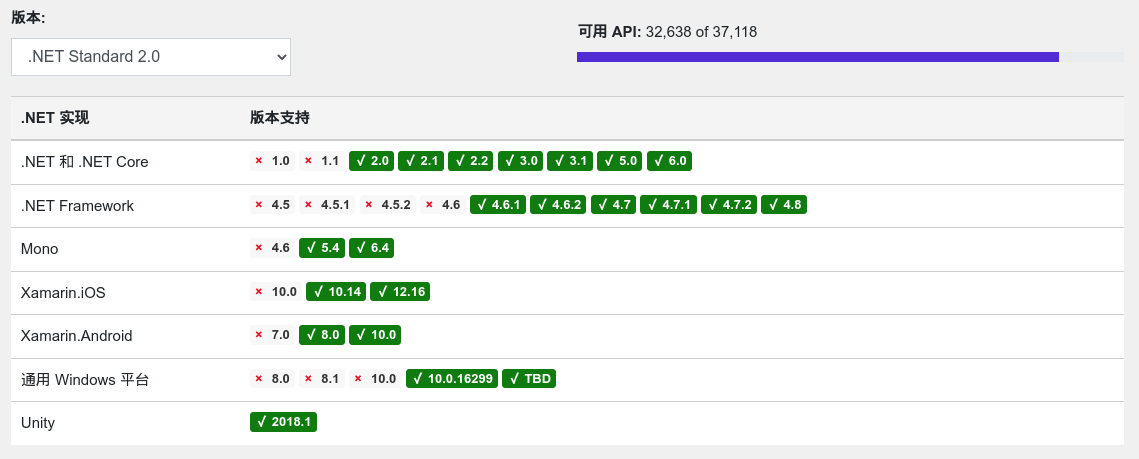Select the Xamarin.Android 8.0 badge
1139x459 pixels.
[x=322, y=335]
